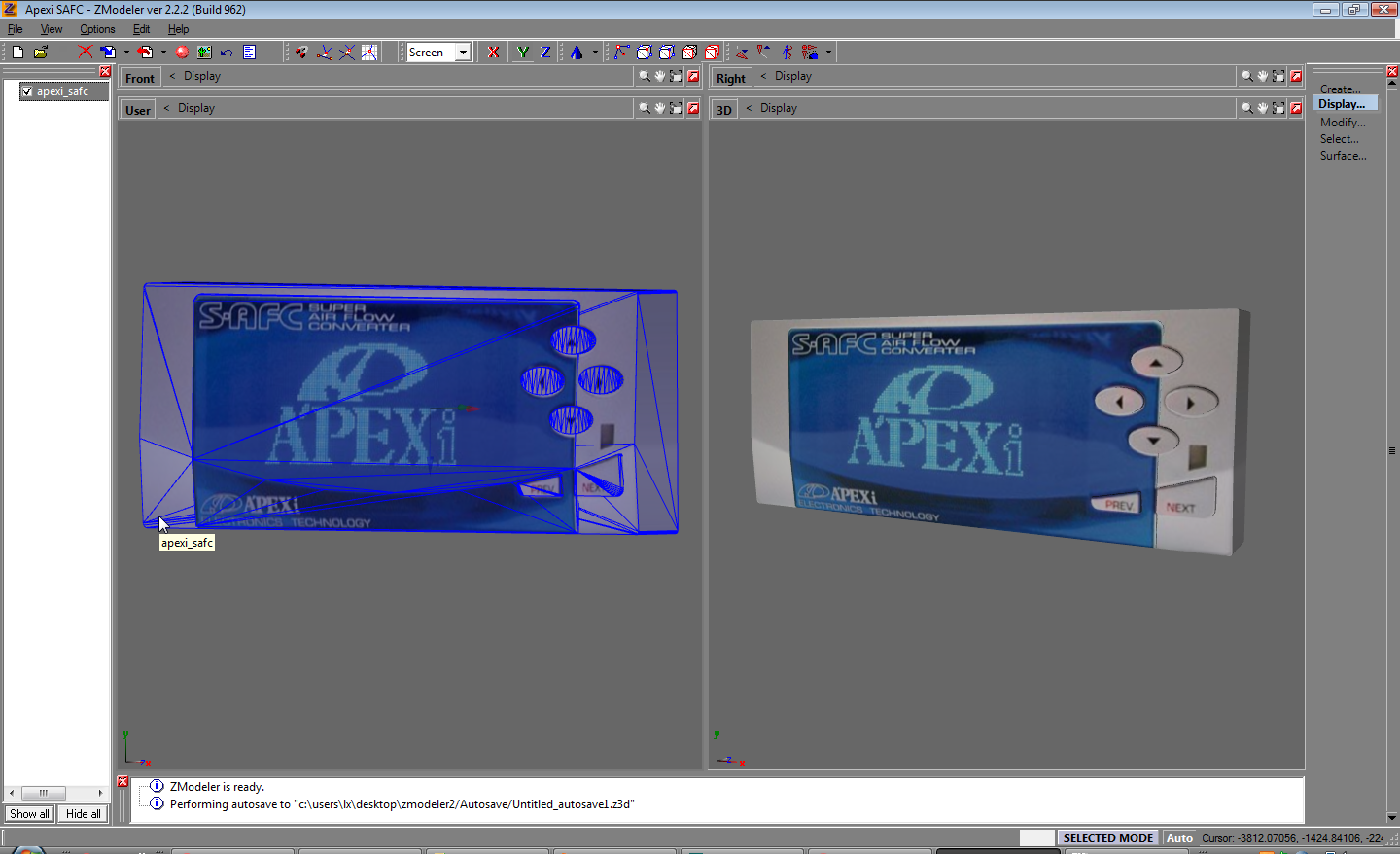Open the File menu
Screen dimensions: 1400x854
[15, 29]
